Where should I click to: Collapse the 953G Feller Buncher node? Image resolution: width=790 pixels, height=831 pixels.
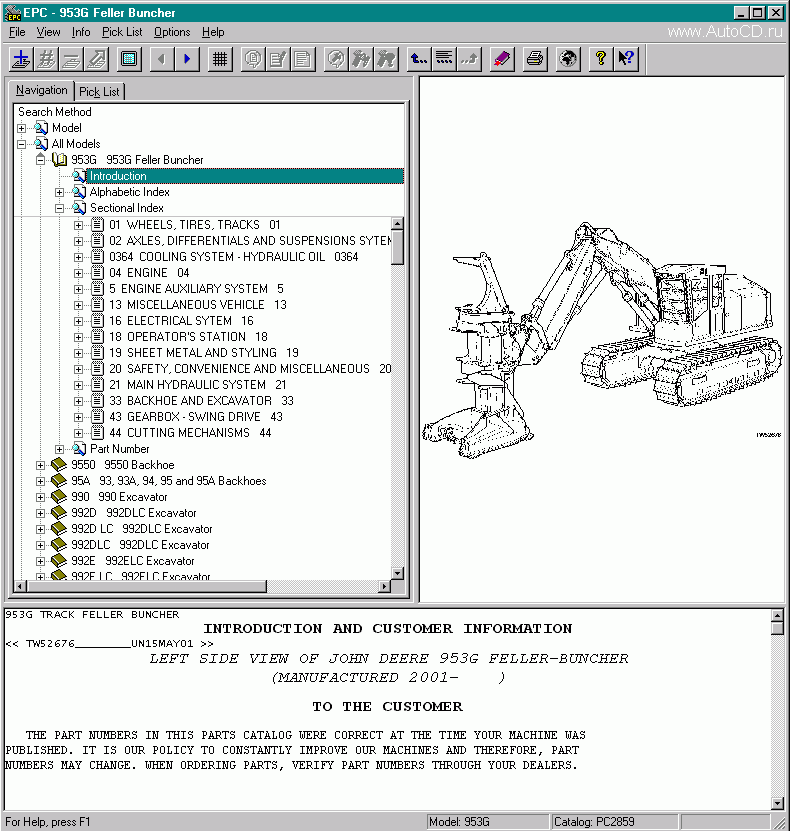point(40,160)
